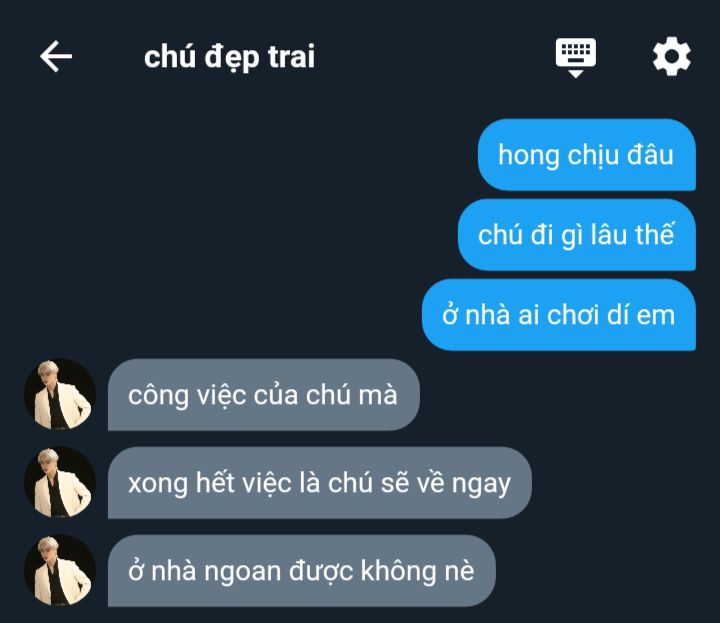Click the word "công" in the first grey bubble
Screen dimensions: 720x623
[x=158, y=396]
